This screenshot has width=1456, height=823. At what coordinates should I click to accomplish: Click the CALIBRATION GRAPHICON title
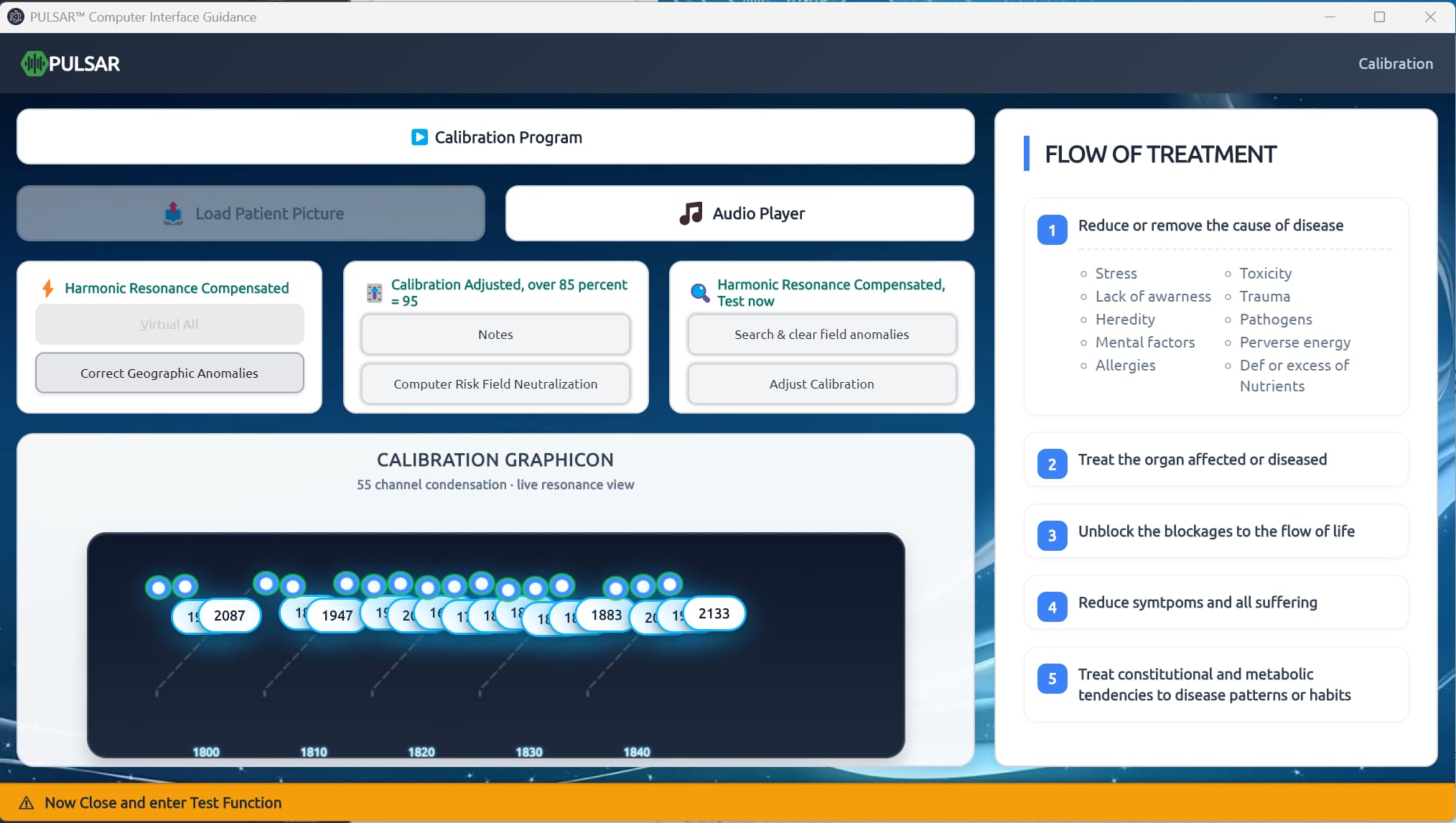point(495,460)
